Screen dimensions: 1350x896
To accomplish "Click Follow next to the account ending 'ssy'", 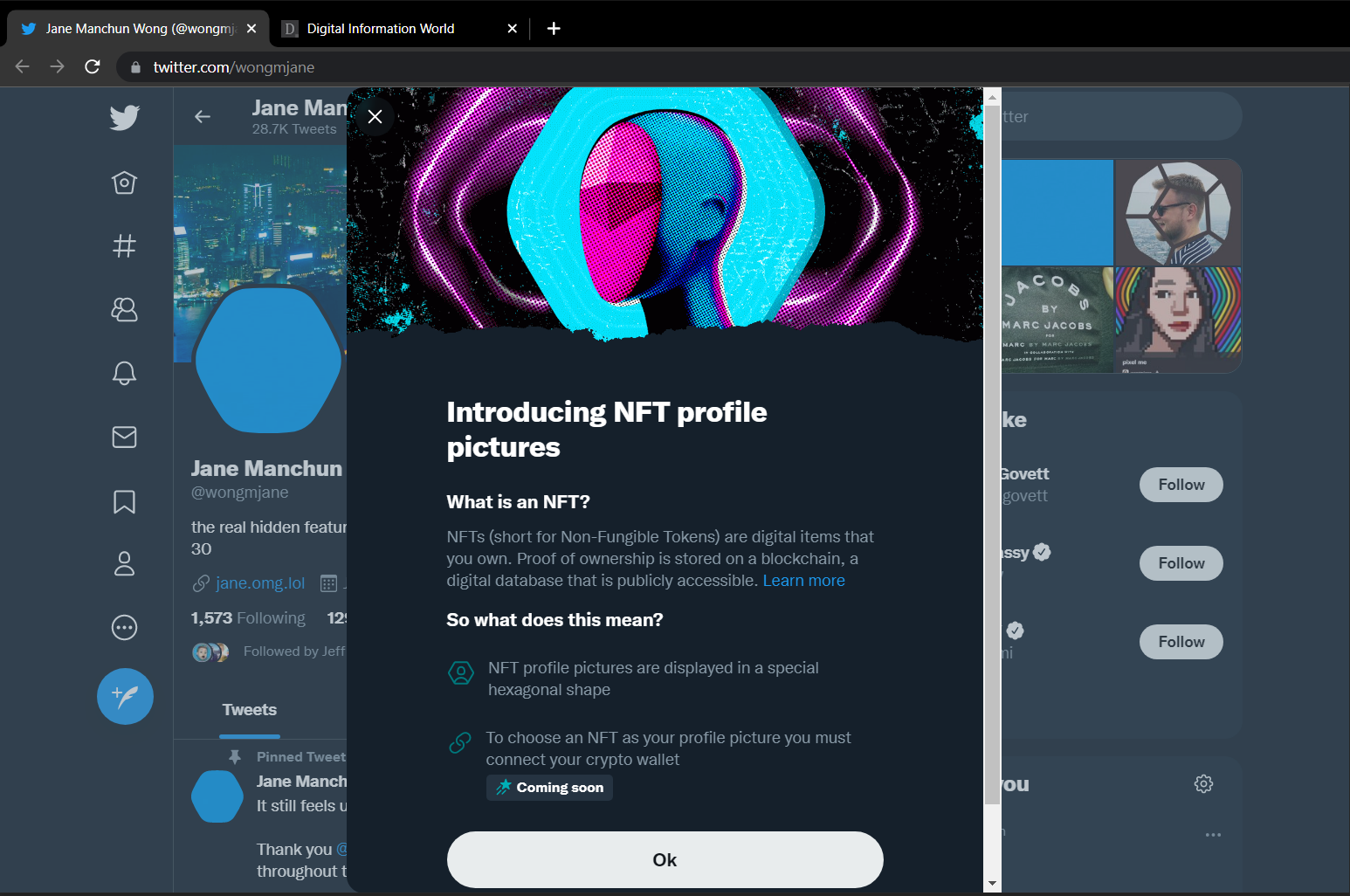I will point(1181,563).
